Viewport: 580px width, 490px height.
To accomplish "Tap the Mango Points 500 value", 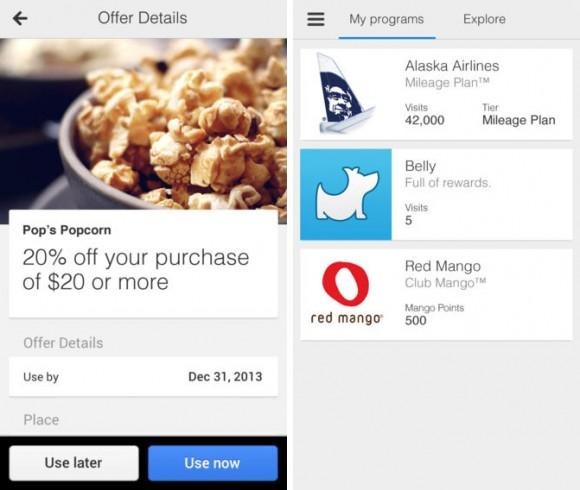I will click(x=416, y=320).
